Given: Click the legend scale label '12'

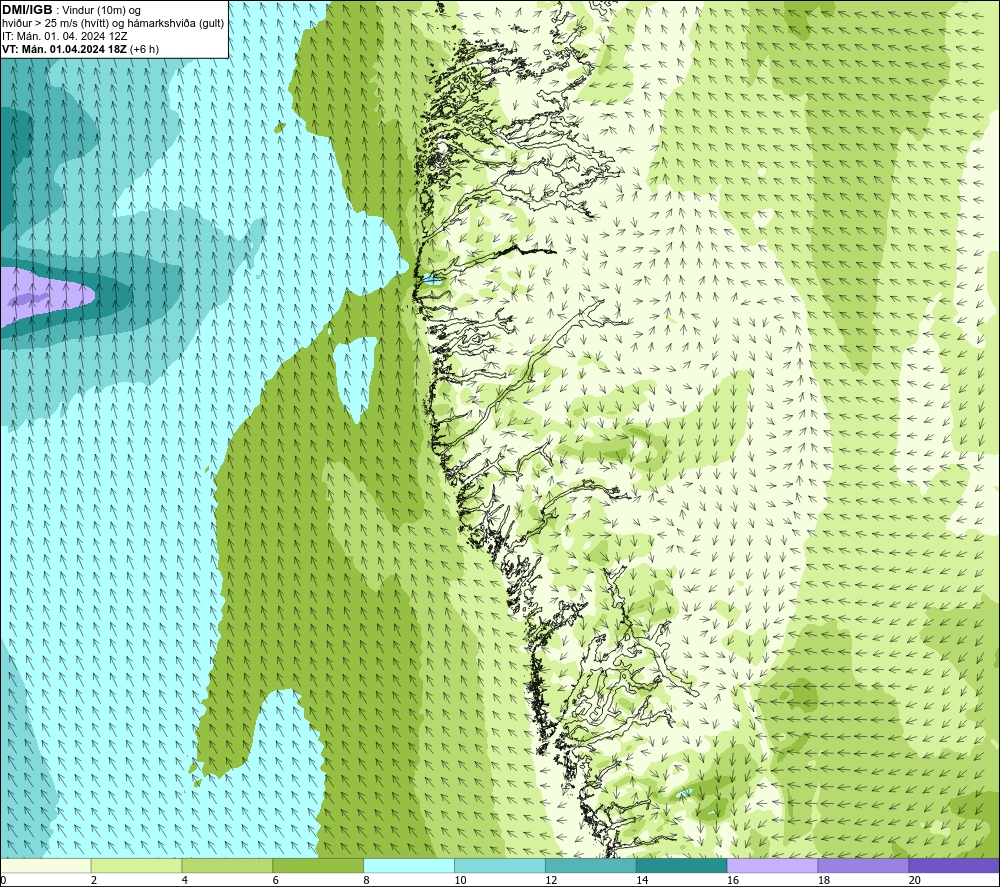Looking at the screenshot, I should point(551,880).
